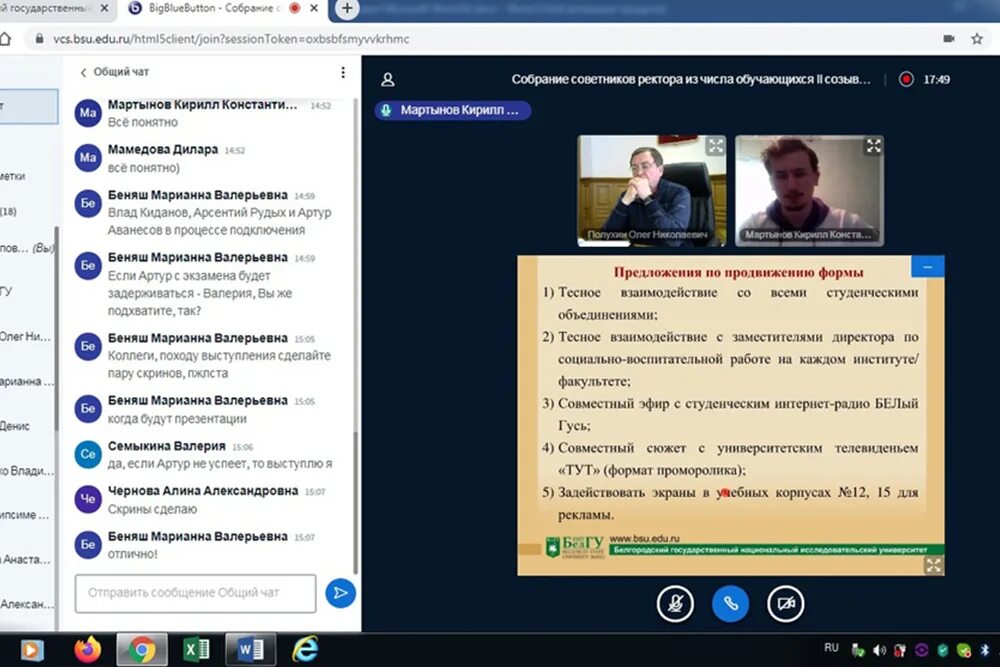
Task: Open a new browser tab
Action: coord(345,11)
